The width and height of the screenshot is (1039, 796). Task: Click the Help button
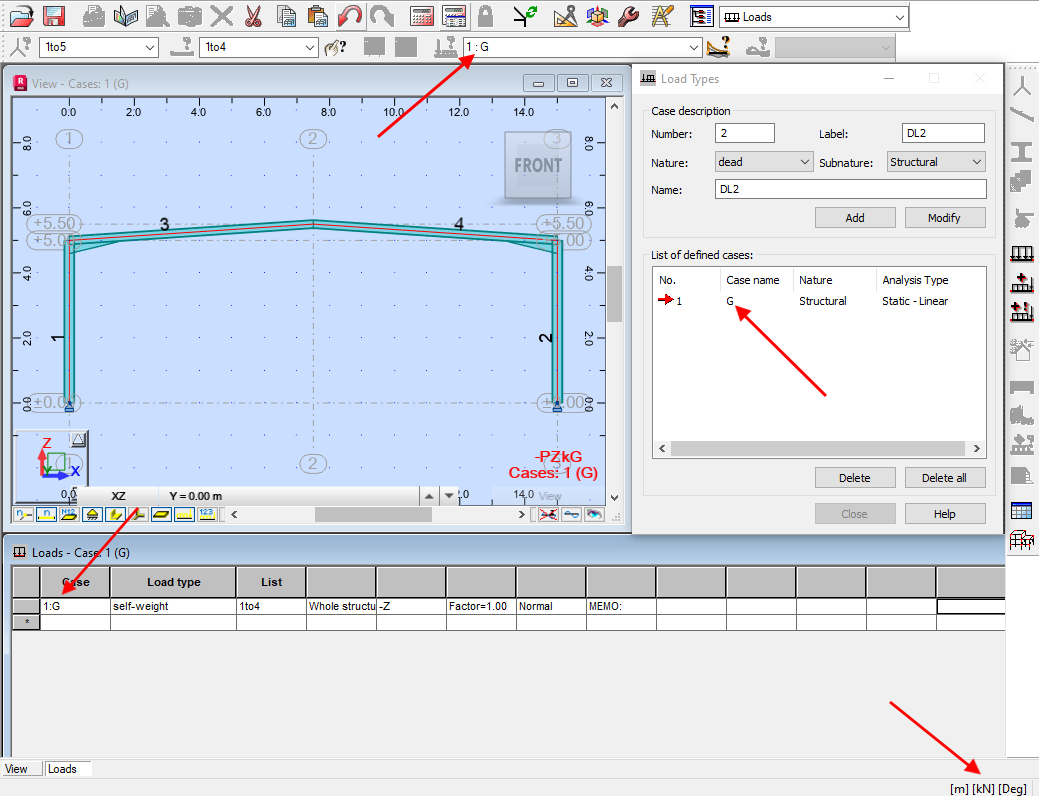point(944,514)
